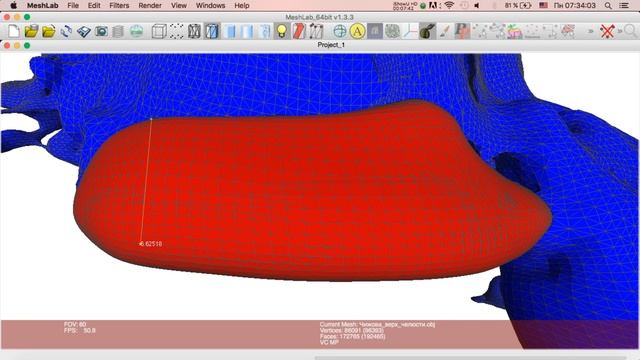Toggle back-face culling icon
Viewport: 640px width, 360px height.
tap(316, 31)
